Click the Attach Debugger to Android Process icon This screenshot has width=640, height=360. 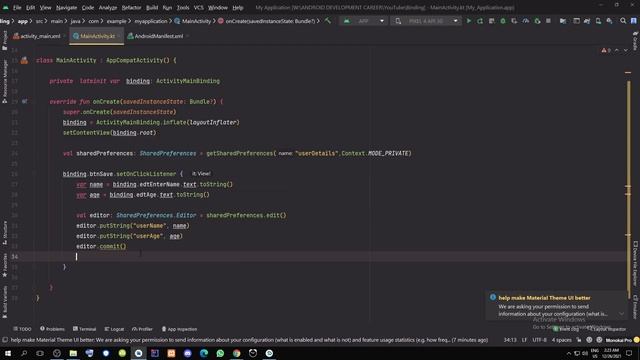point(537,21)
